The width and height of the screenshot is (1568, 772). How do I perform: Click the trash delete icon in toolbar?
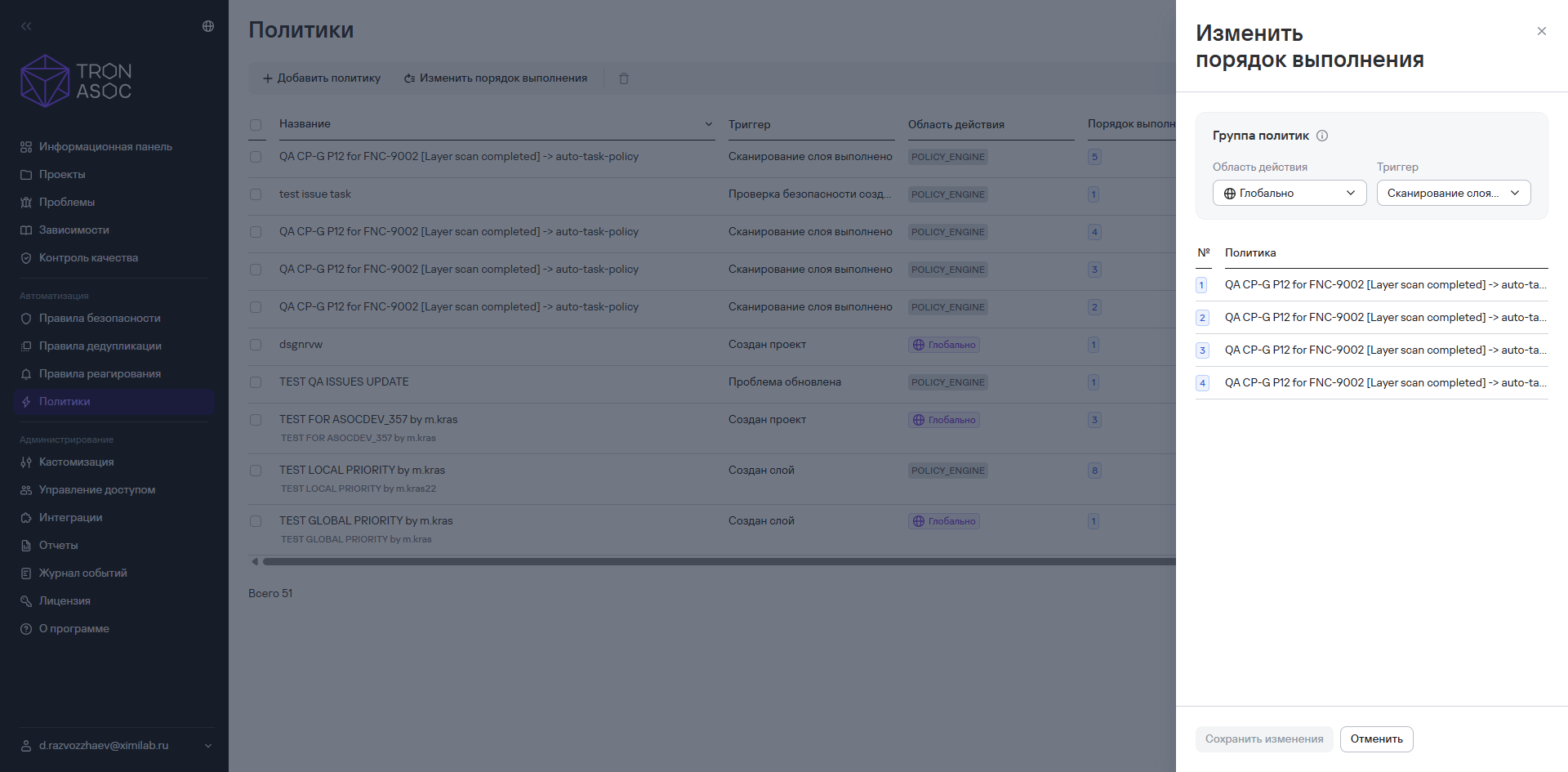click(x=624, y=78)
